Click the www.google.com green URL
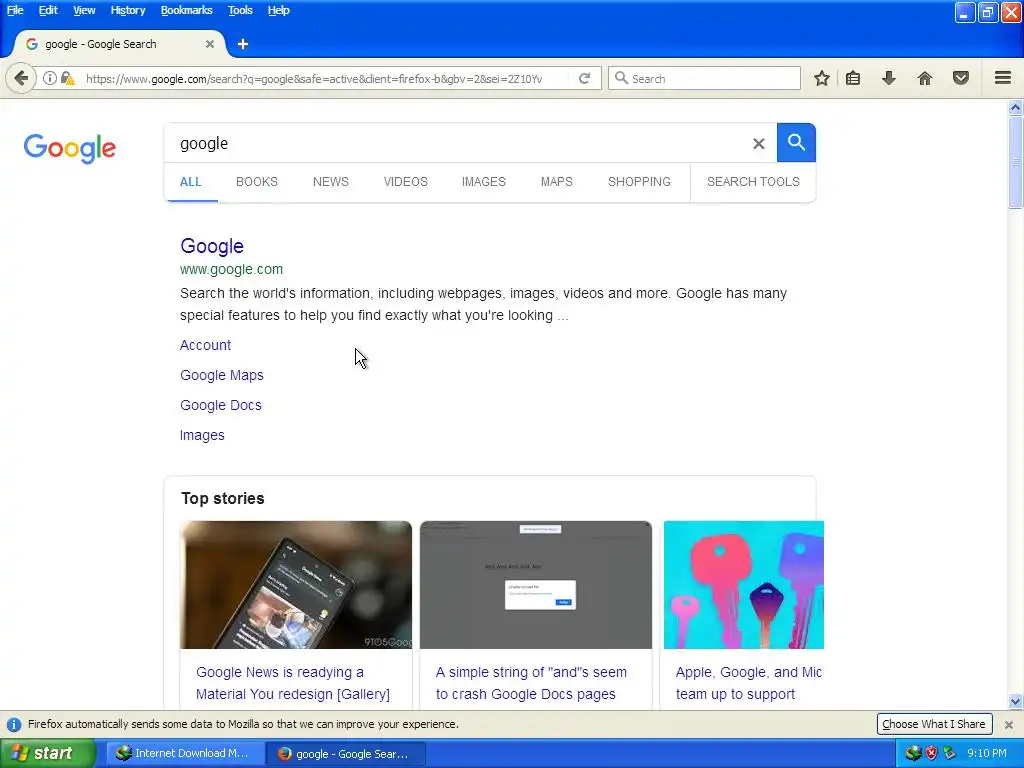The image size is (1024, 768). coord(231,269)
